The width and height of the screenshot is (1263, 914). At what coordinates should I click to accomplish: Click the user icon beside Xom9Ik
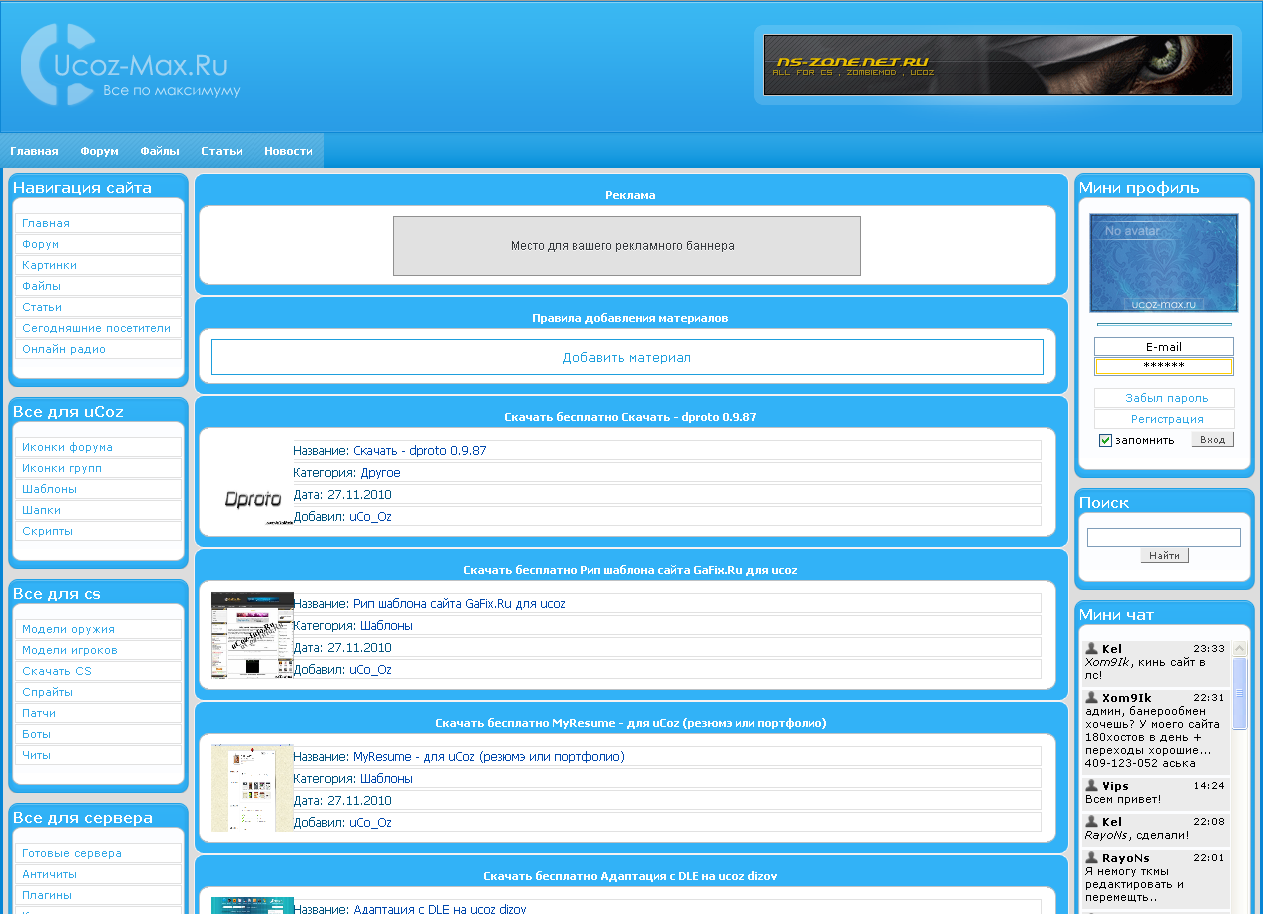pos(1092,698)
